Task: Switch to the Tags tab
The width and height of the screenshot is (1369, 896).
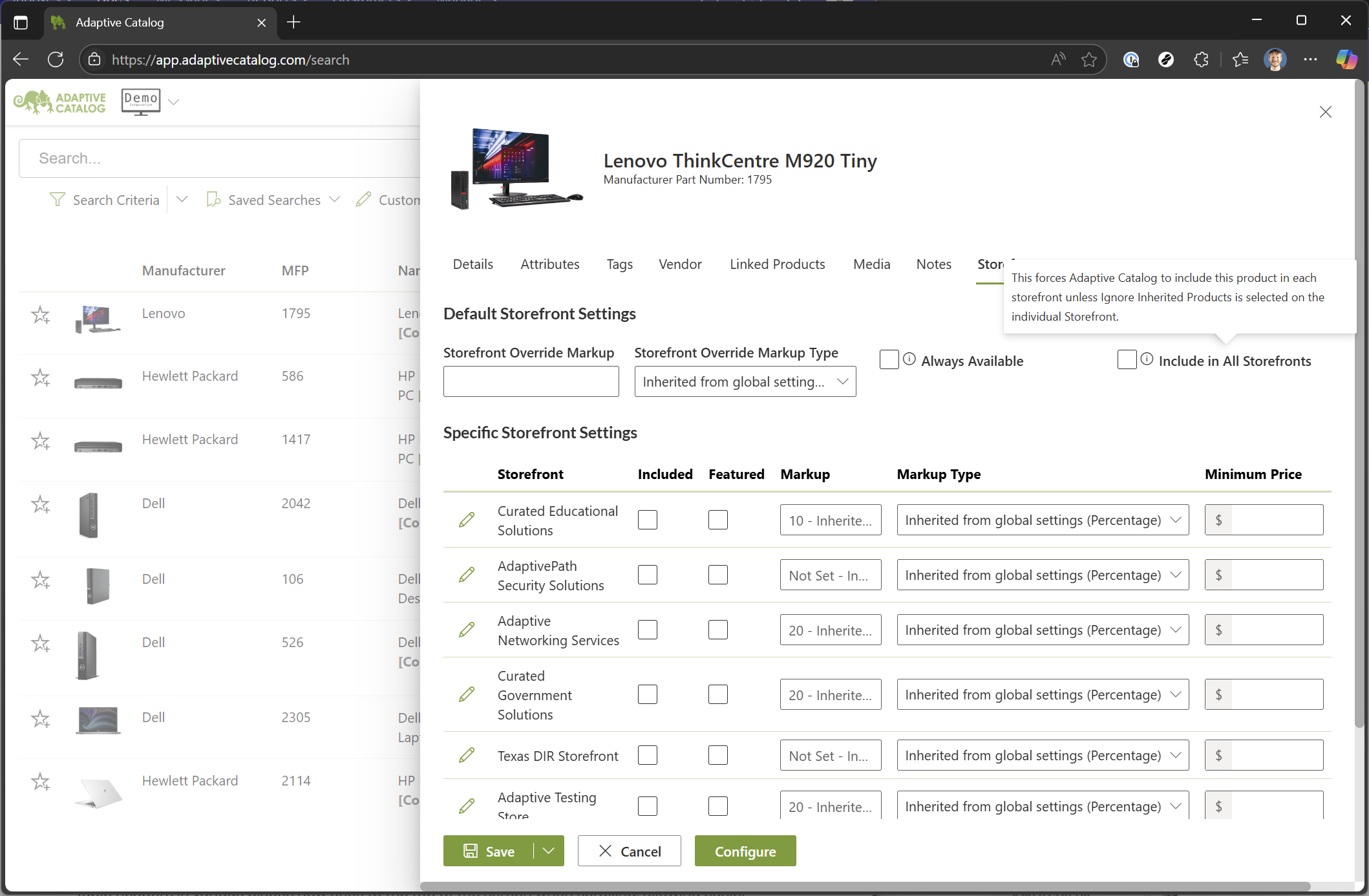Action: 619,264
